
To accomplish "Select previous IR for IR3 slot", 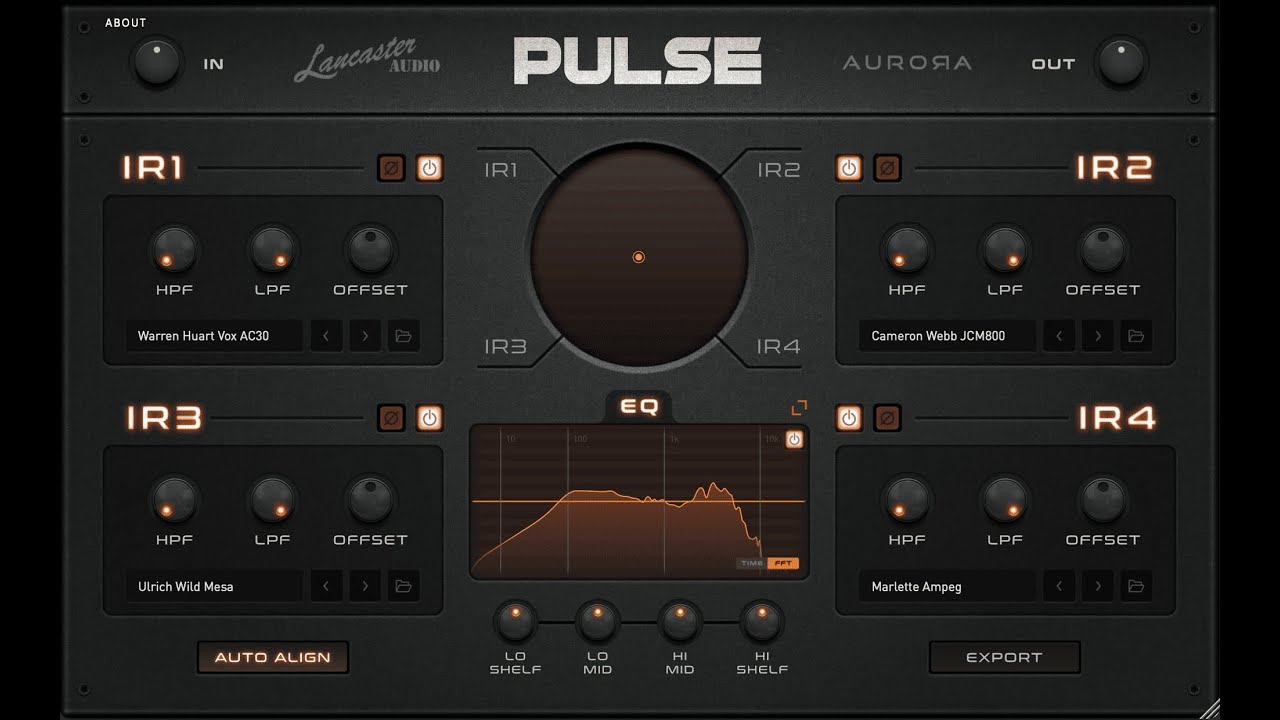I will [x=326, y=586].
